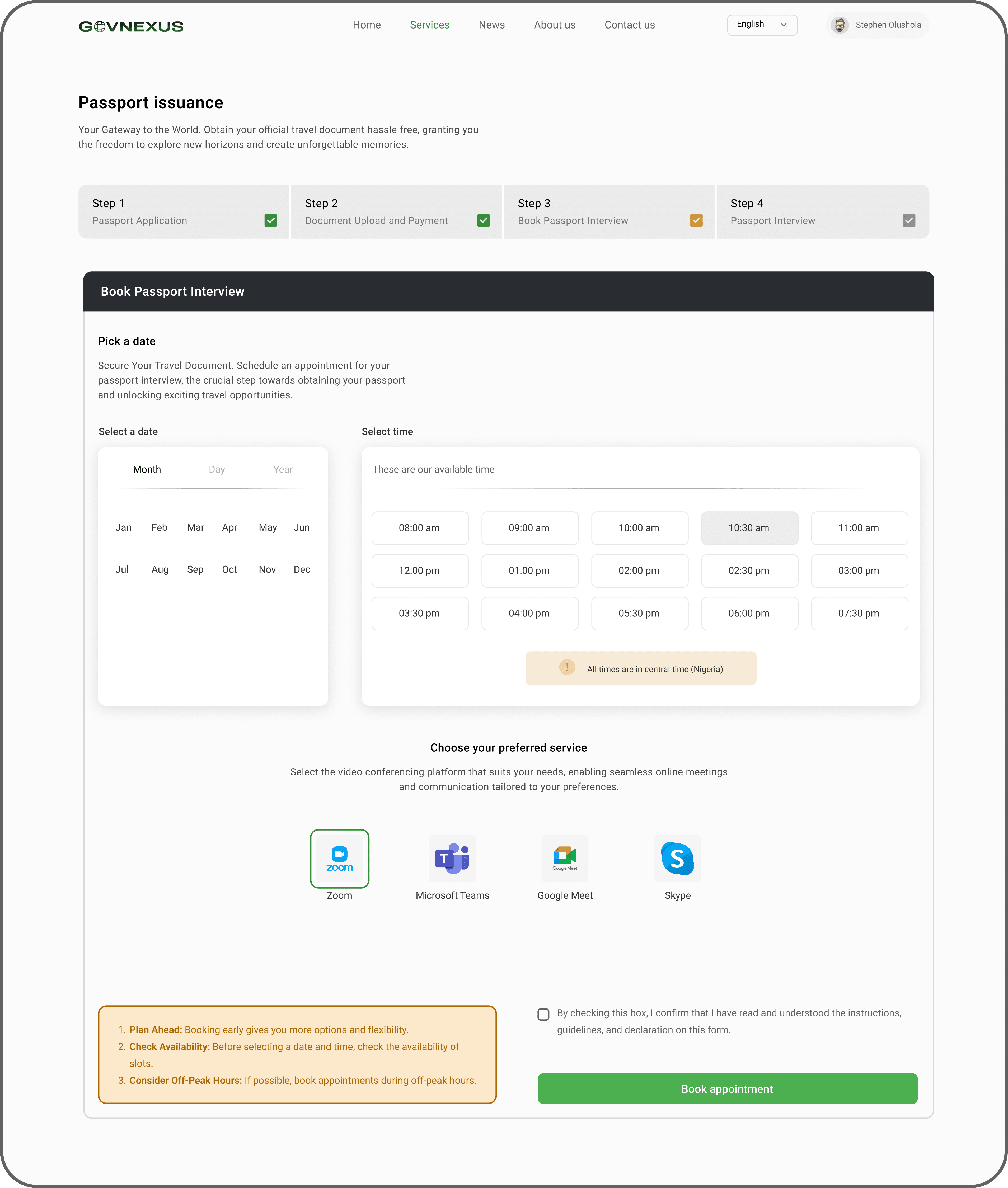Choose the Microsoft Teams icon
The image size is (1008, 1188).
[x=452, y=859]
